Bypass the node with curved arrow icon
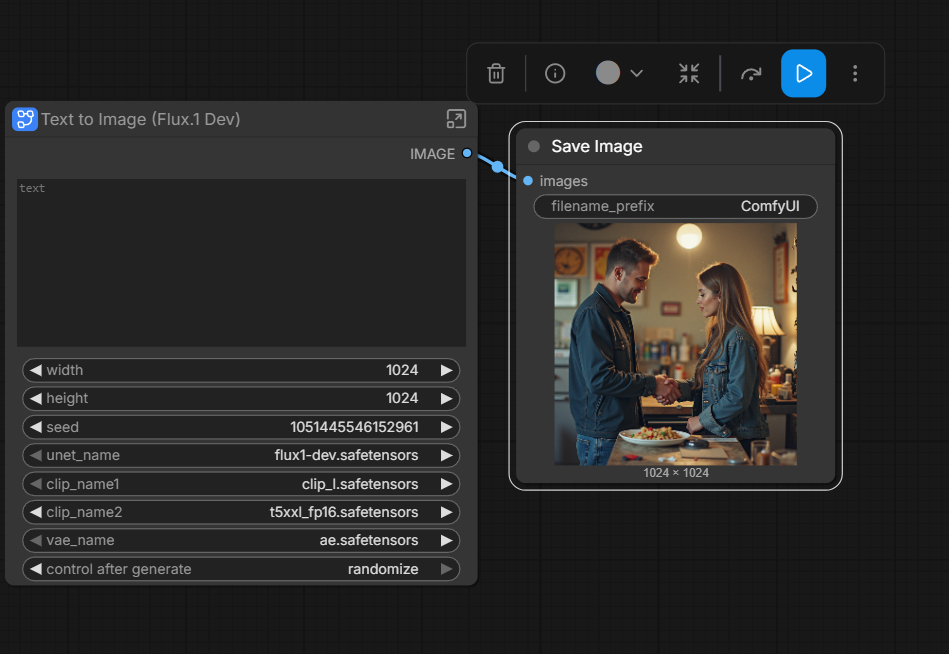This screenshot has height=654, width=949. [x=751, y=73]
